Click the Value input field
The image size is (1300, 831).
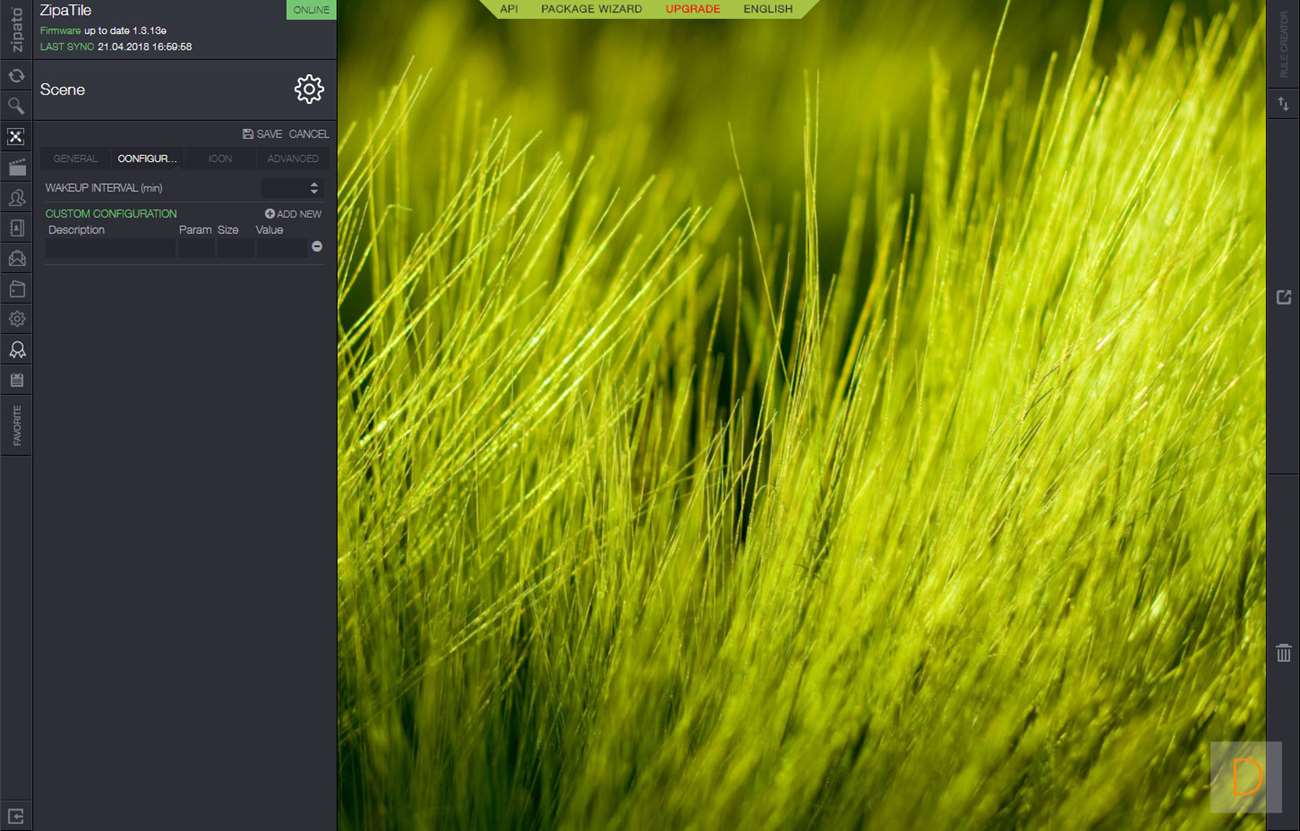(282, 247)
